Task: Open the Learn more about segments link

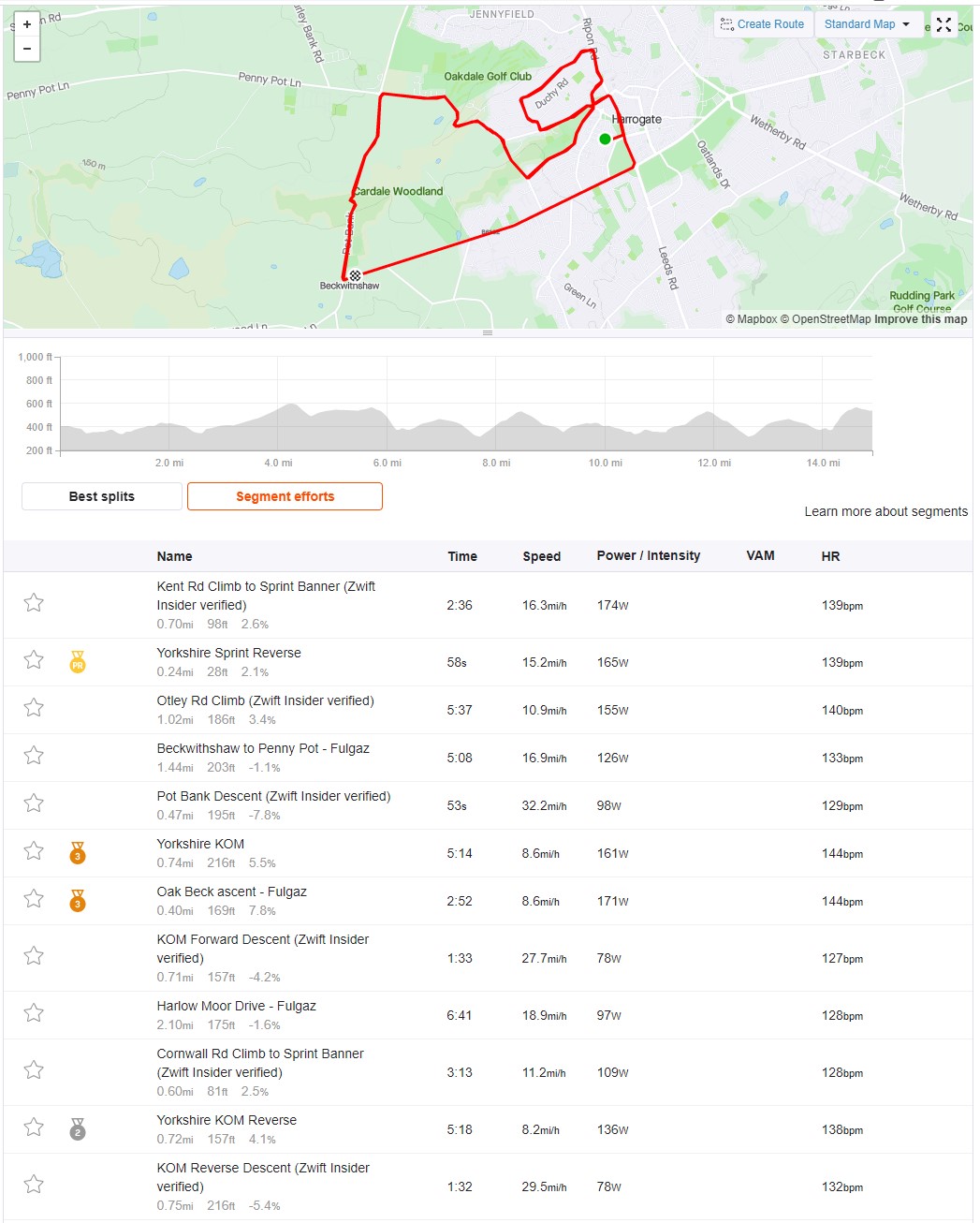Action: coord(885,511)
